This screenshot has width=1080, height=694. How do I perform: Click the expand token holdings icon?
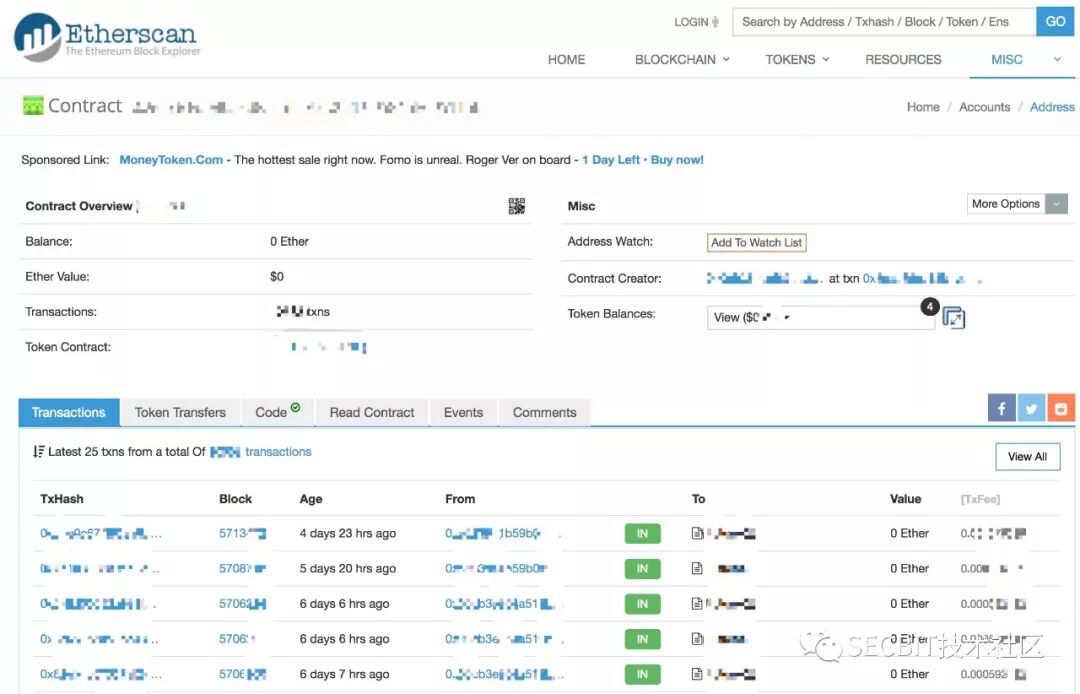pyautogui.click(x=953, y=317)
